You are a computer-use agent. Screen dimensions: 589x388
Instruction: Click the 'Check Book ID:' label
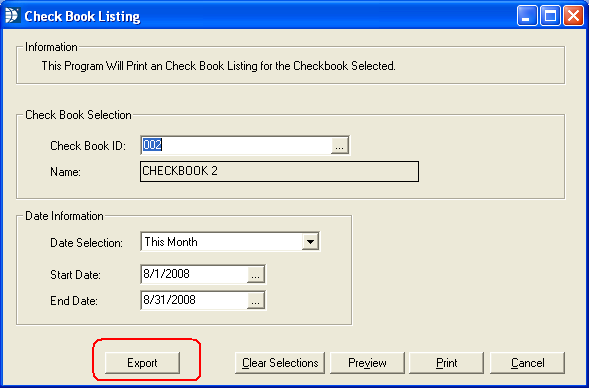click(x=88, y=146)
